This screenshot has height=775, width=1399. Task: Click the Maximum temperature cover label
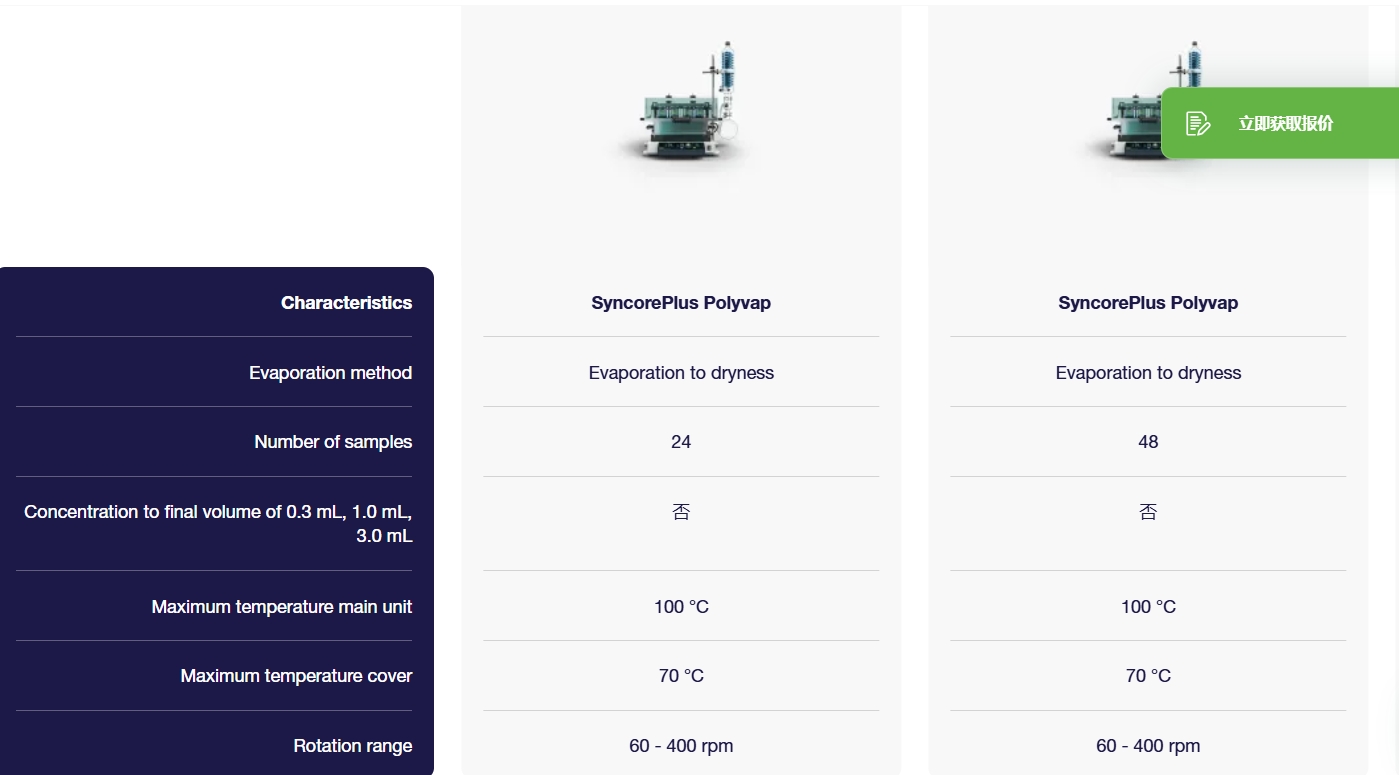[296, 676]
